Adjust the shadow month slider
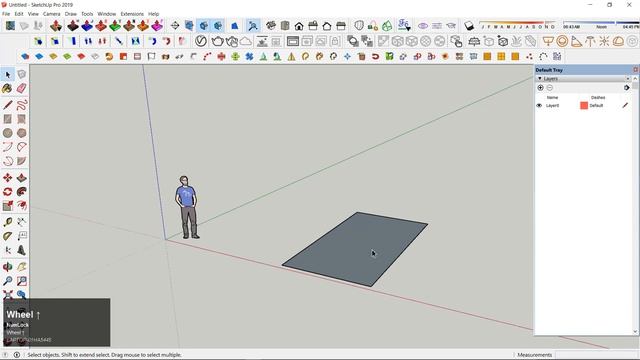Image resolution: width=640 pixels, height=360 pixels. (518, 23)
